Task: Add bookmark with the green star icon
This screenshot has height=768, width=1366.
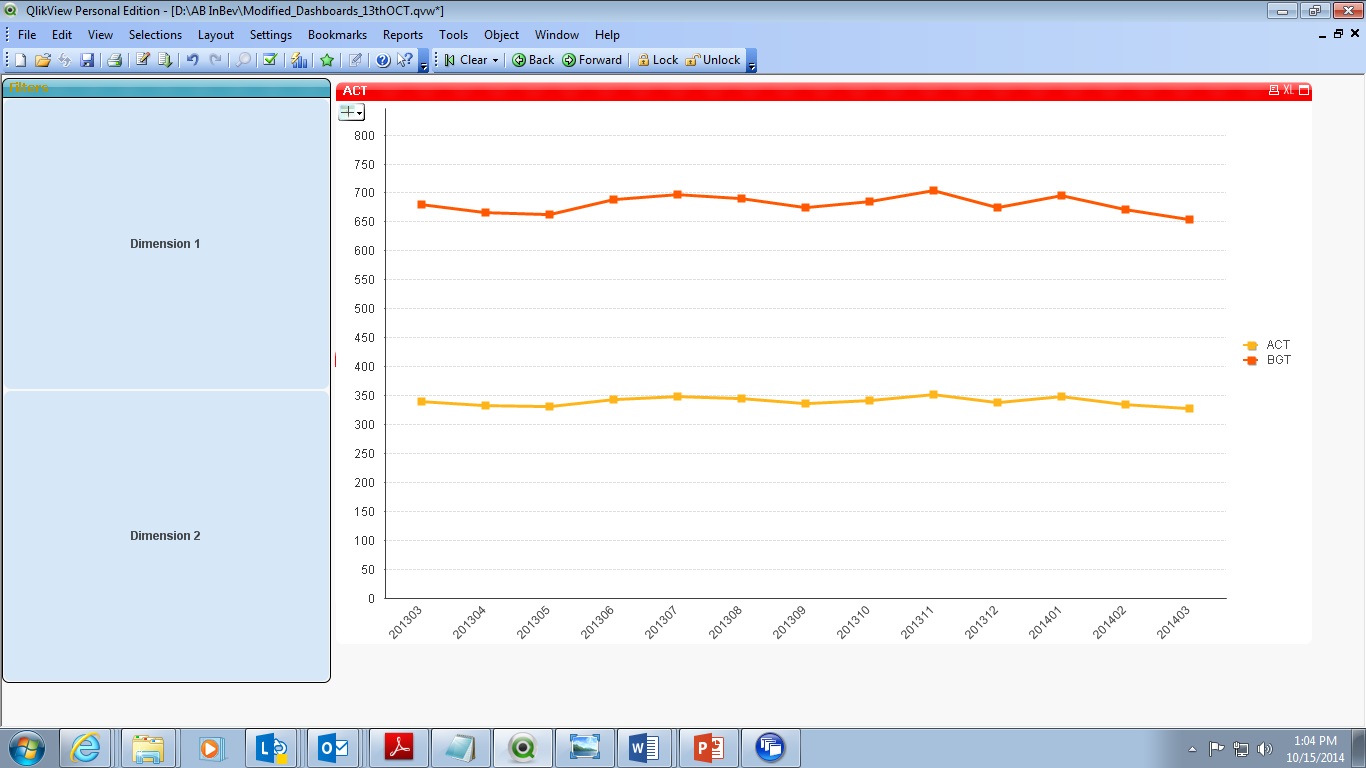Action: 327,60
